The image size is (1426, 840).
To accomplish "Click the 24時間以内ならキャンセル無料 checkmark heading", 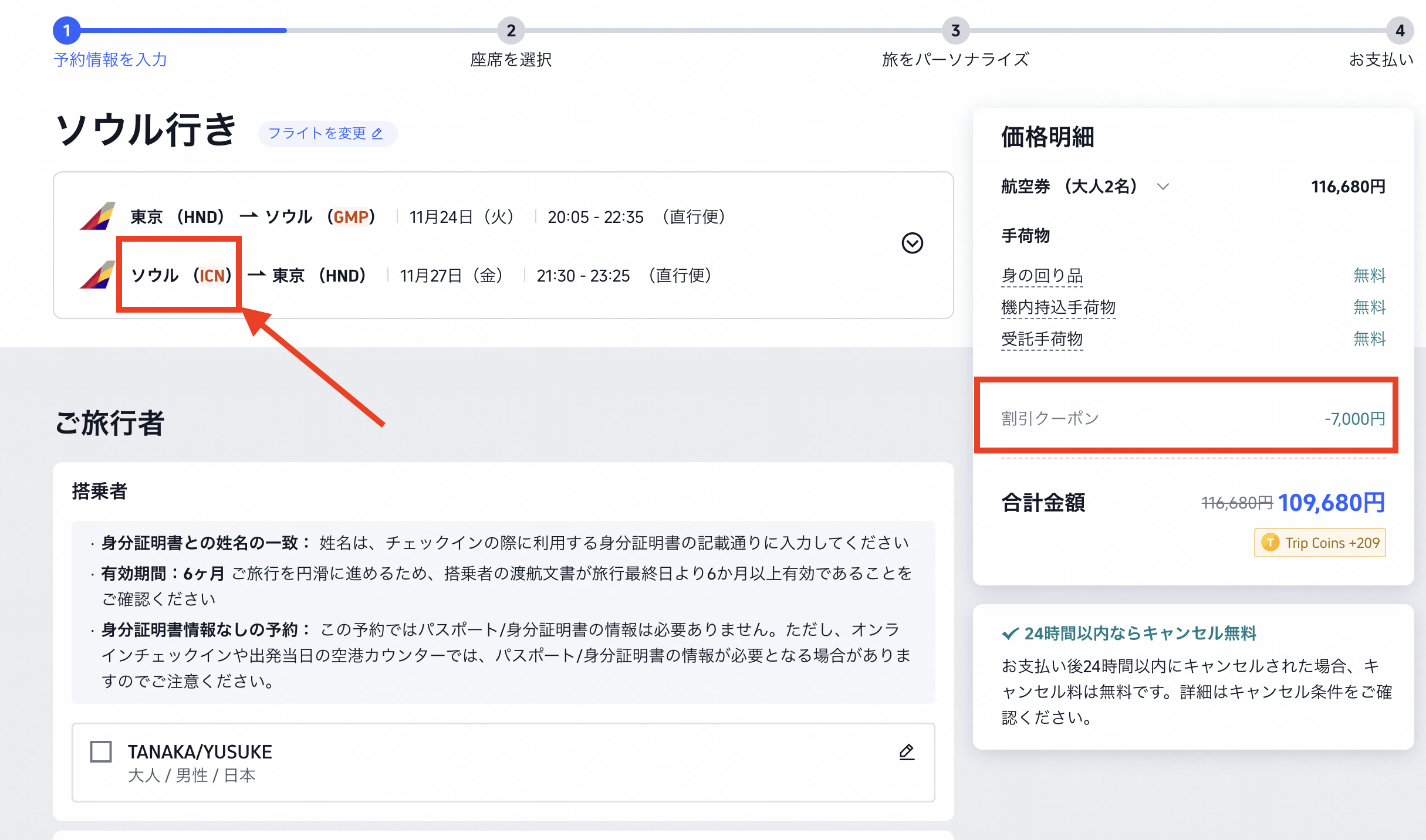I will point(1128,634).
